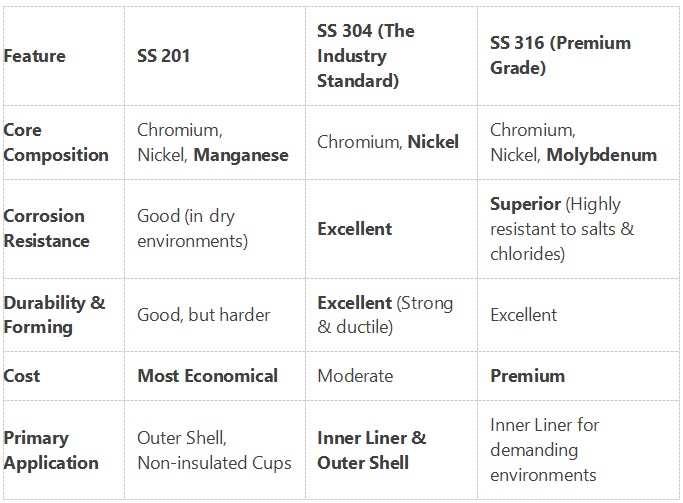Click the "SS 304 (The Industry Standard)" header

coord(365,56)
